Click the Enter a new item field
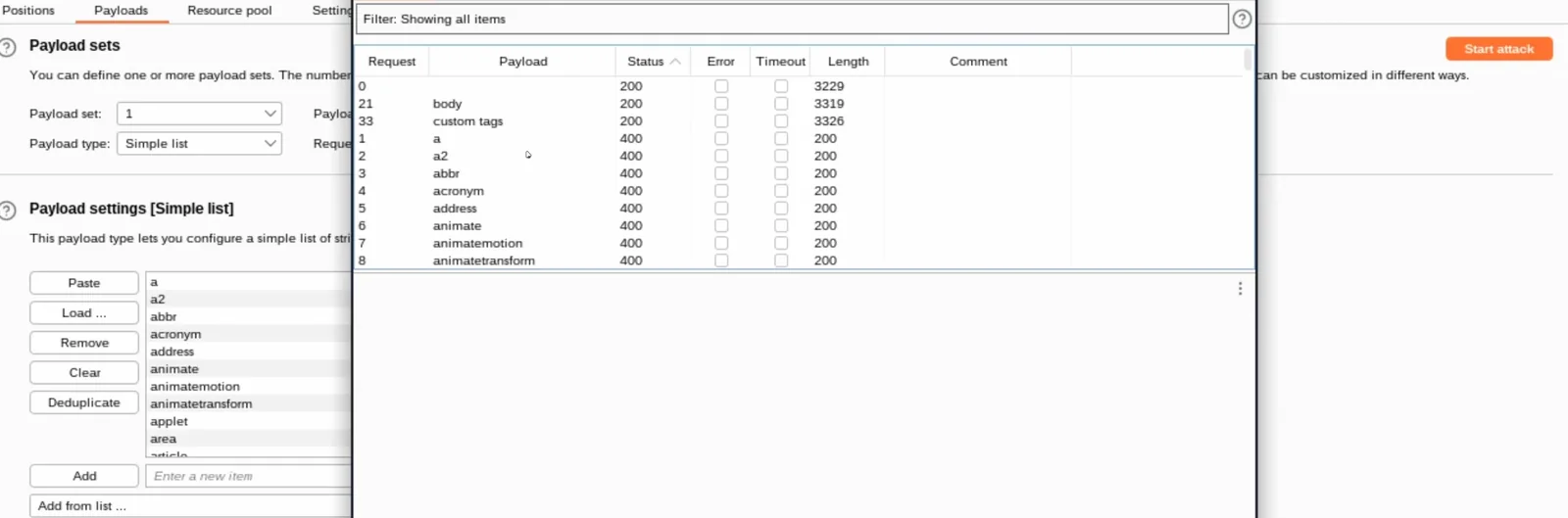 248,476
